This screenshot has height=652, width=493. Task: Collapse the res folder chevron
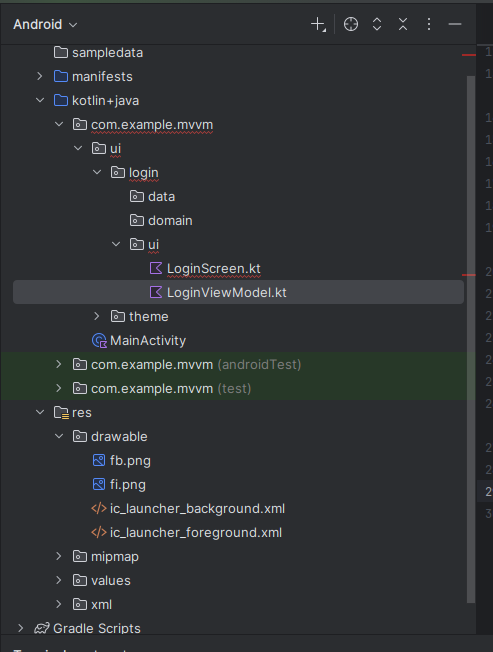40,412
